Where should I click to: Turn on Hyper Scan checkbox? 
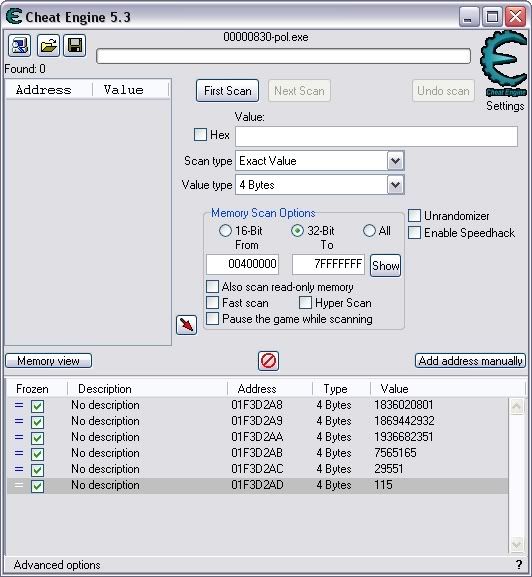point(305,302)
